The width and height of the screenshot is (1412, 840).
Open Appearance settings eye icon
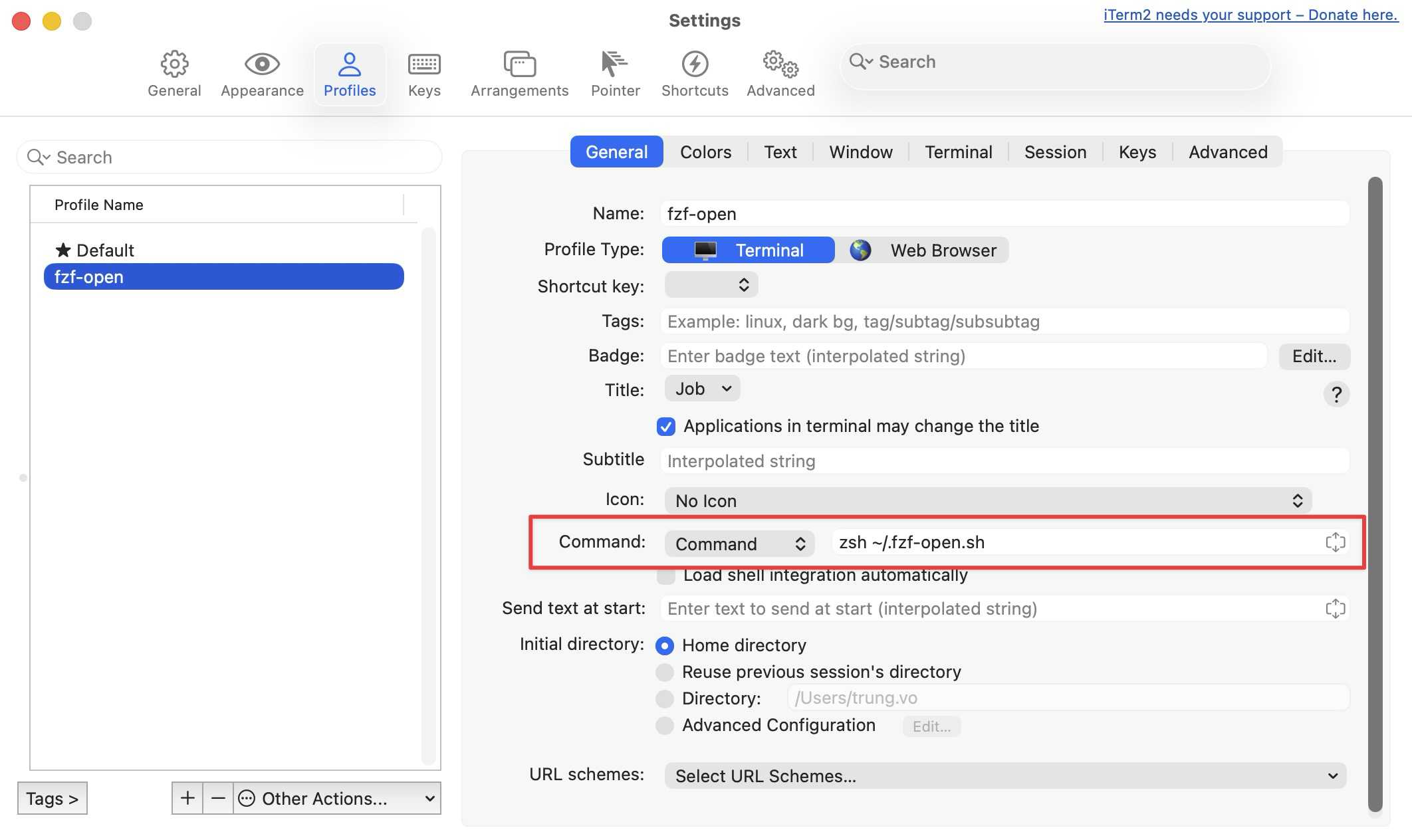click(262, 64)
